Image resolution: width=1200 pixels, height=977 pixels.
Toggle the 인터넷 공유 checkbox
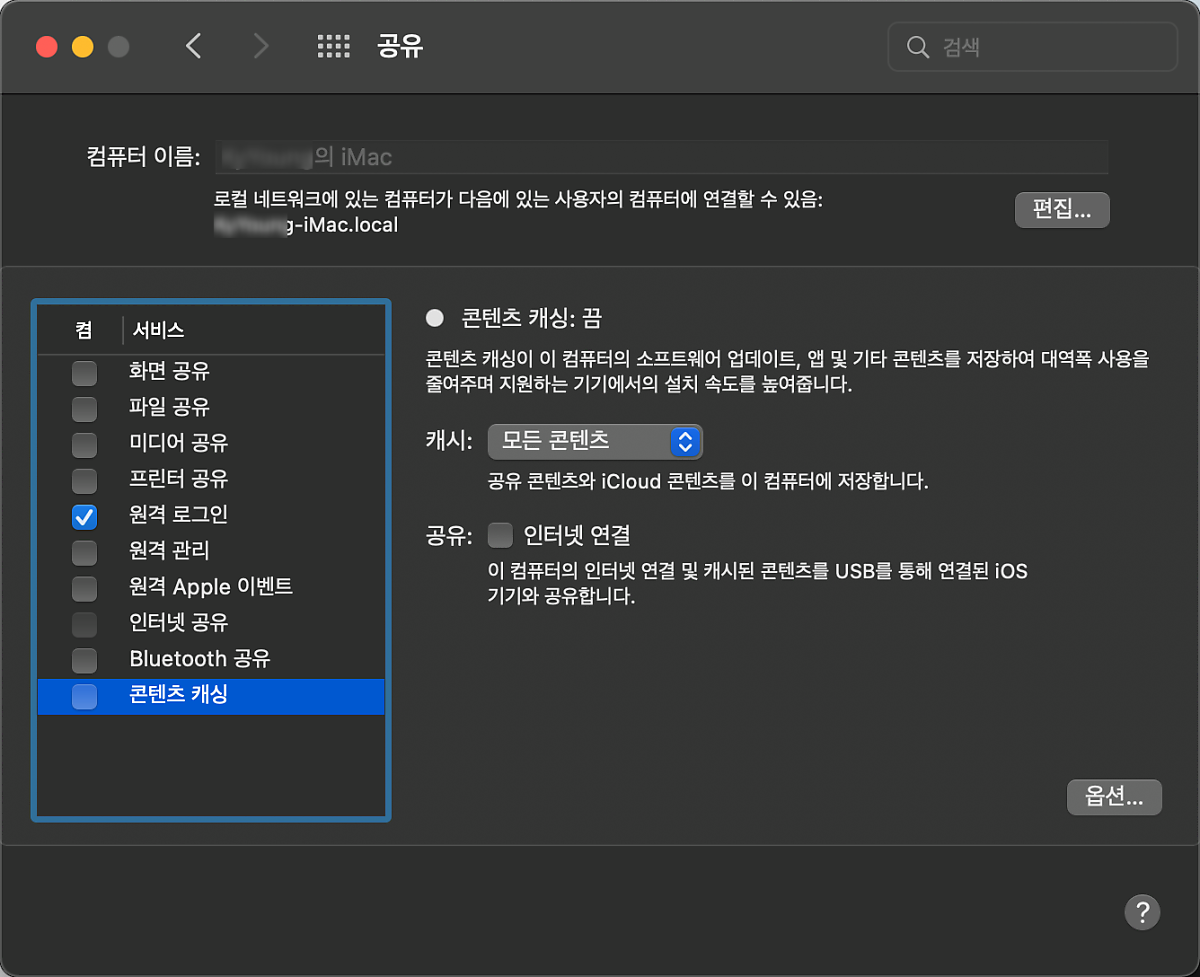(x=85, y=624)
